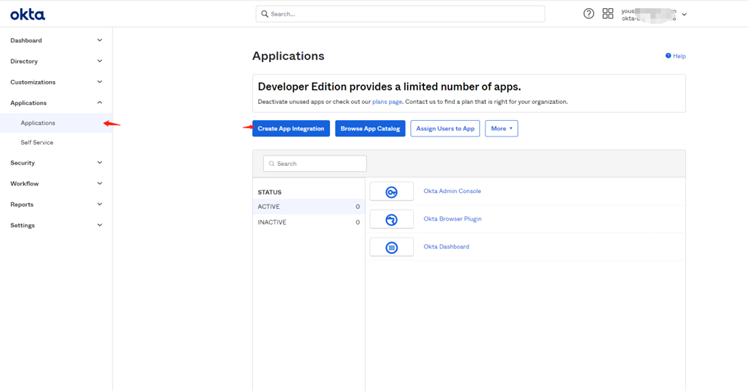Viewport: 748px width, 391px height.
Task: Filter by INACTIVE status
Action: pyautogui.click(x=309, y=222)
